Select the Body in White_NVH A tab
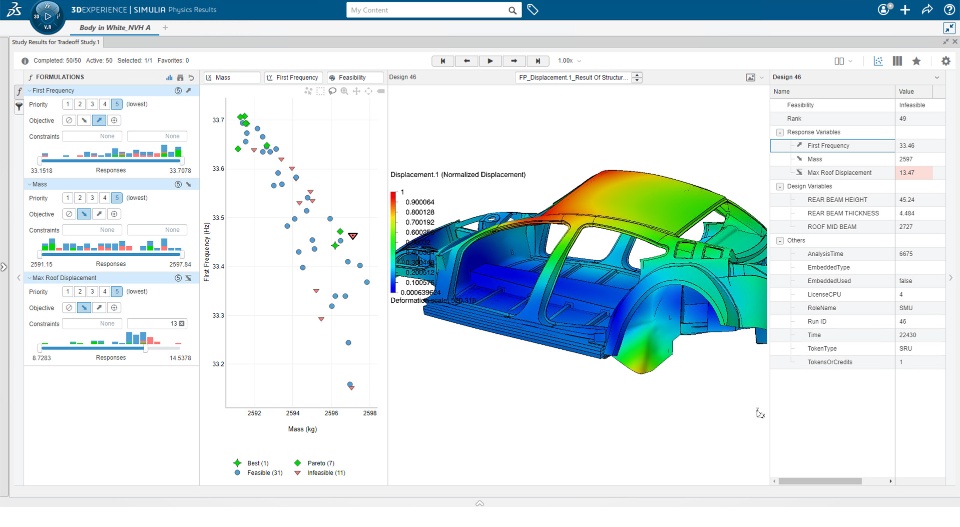The width and height of the screenshot is (960, 527). pyautogui.click(x=114, y=28)
